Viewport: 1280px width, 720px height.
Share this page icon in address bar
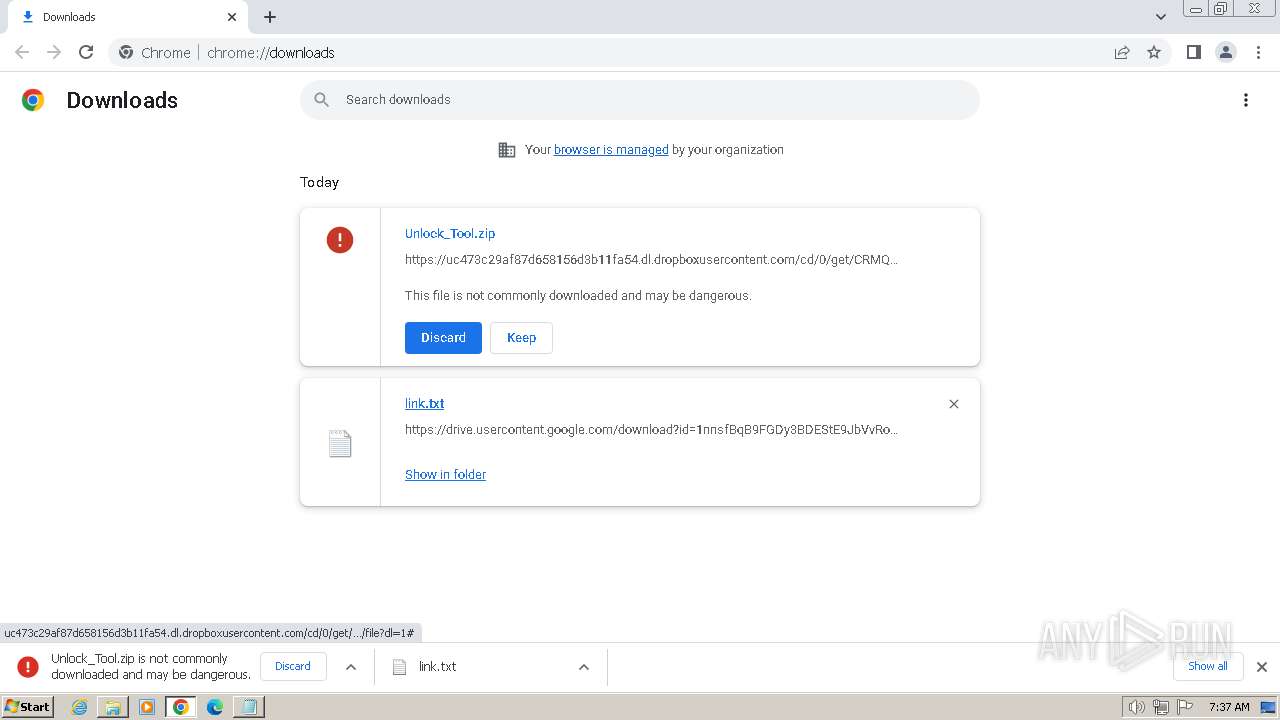pyautogui.click(x=1122, y=52)
